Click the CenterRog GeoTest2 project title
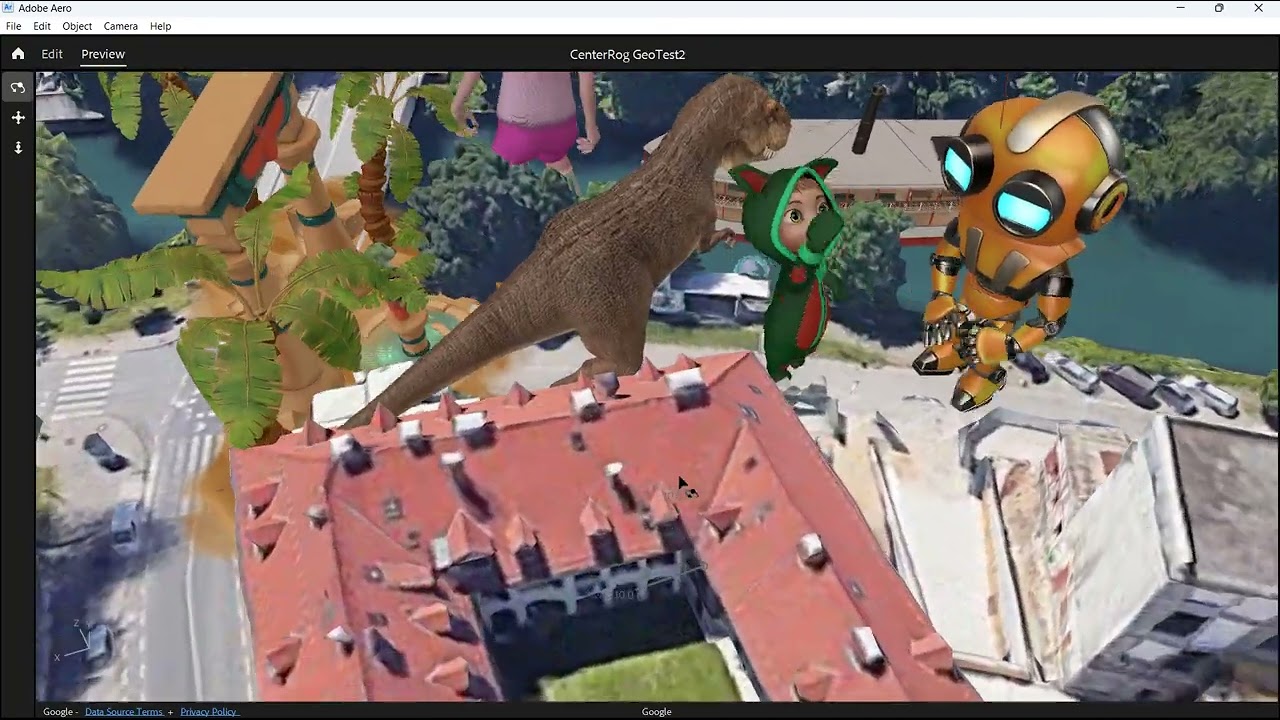This screenshot has width=1280, height=720. coord(628,55)
